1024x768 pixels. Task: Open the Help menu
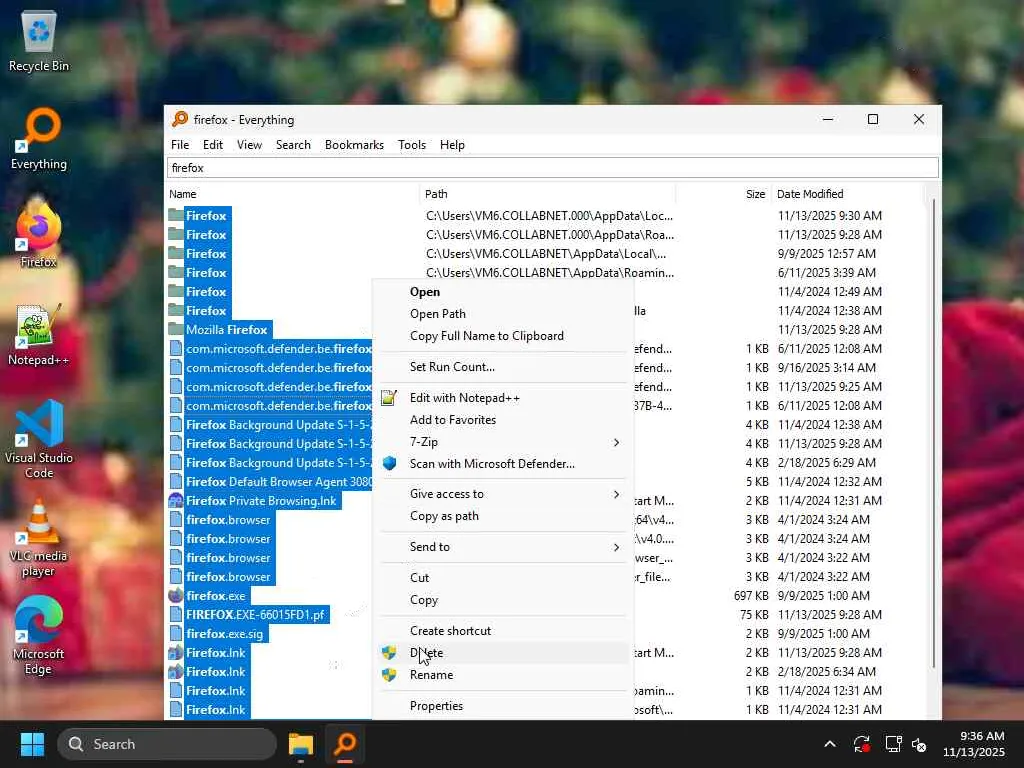point(453,145)
